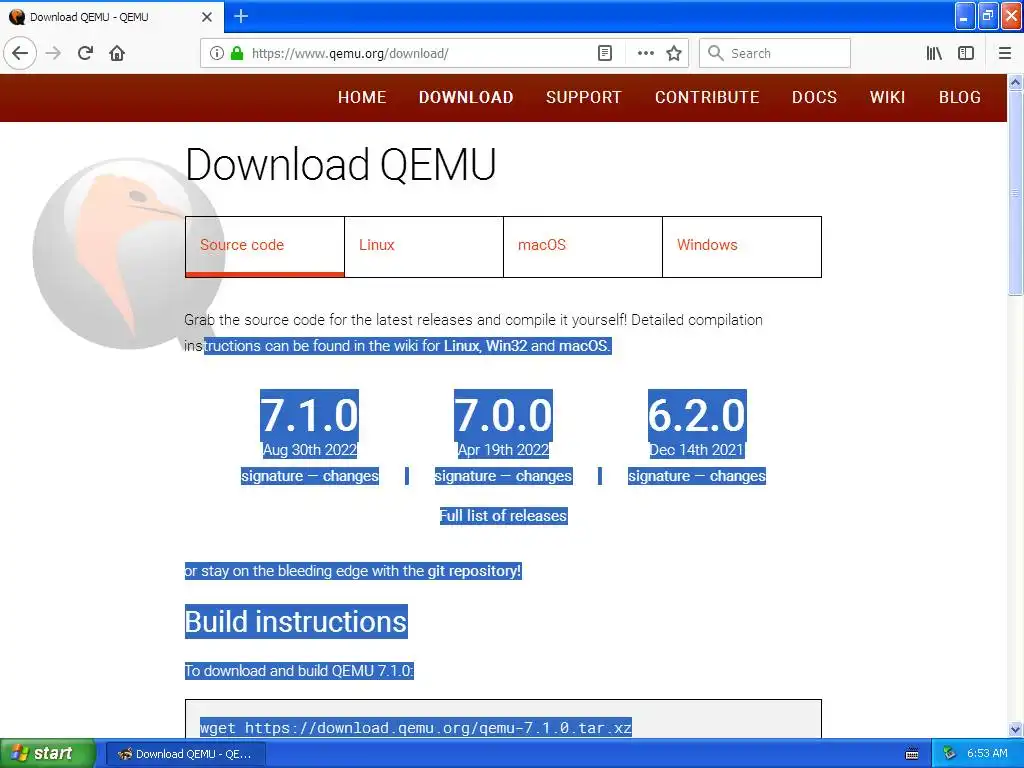Image resolution: width=1024 pixels, height=768 pixels.
Task: Go to SUPPORT in site navigation
Action: pyautogui.click(x=583, y=97)
